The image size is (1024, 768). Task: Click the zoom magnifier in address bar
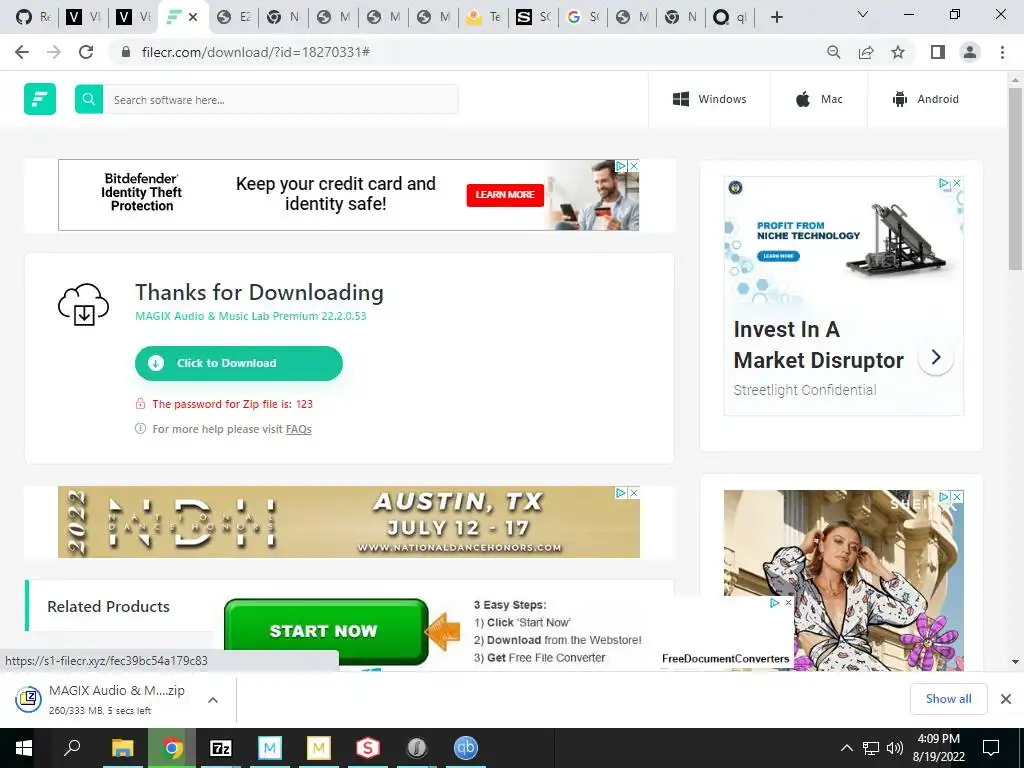click(x=833, y=52)
